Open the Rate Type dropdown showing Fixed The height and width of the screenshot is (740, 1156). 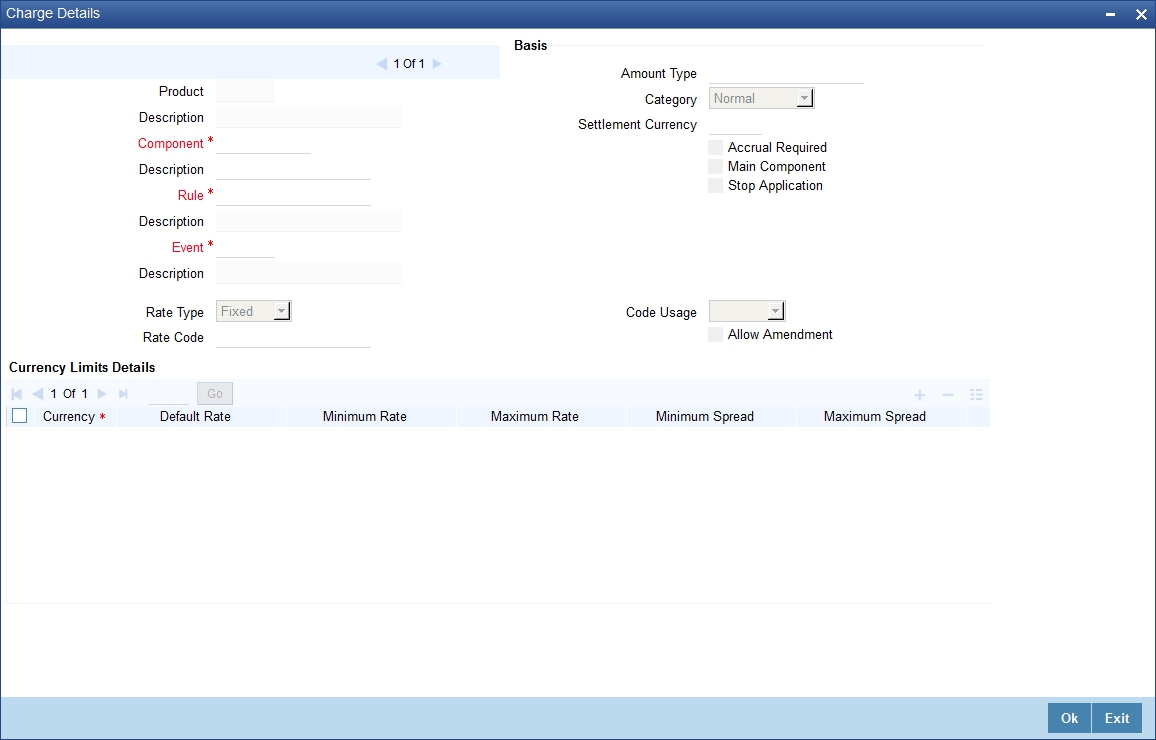point(254,311)
